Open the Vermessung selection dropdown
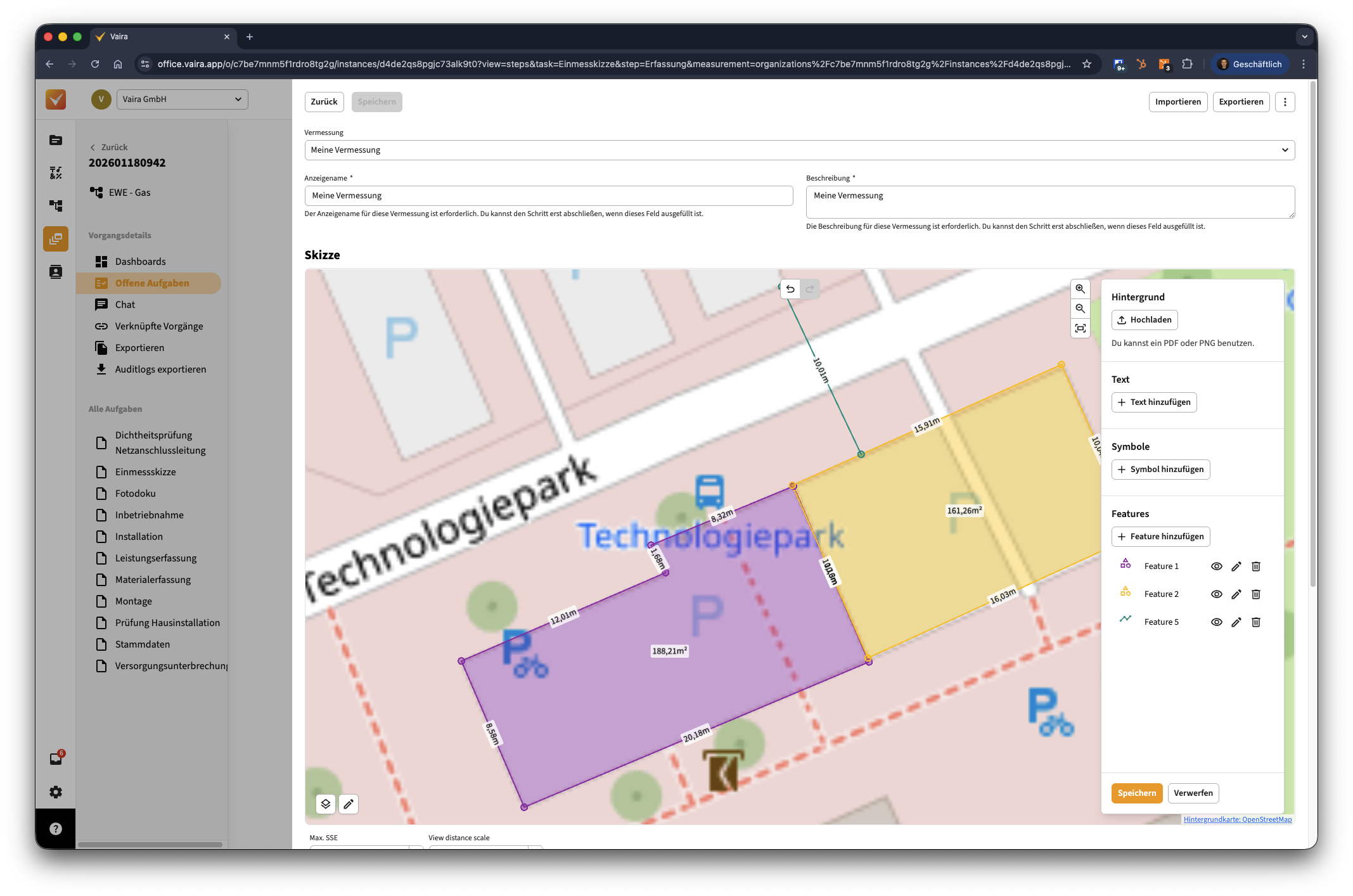 (x=799, y=150)
